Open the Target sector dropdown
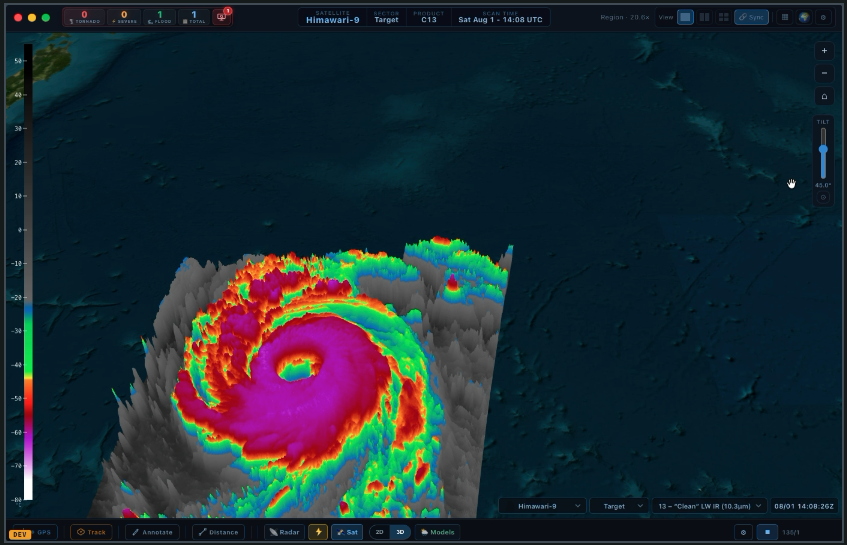Screen dimensions: 847x545 619,506
